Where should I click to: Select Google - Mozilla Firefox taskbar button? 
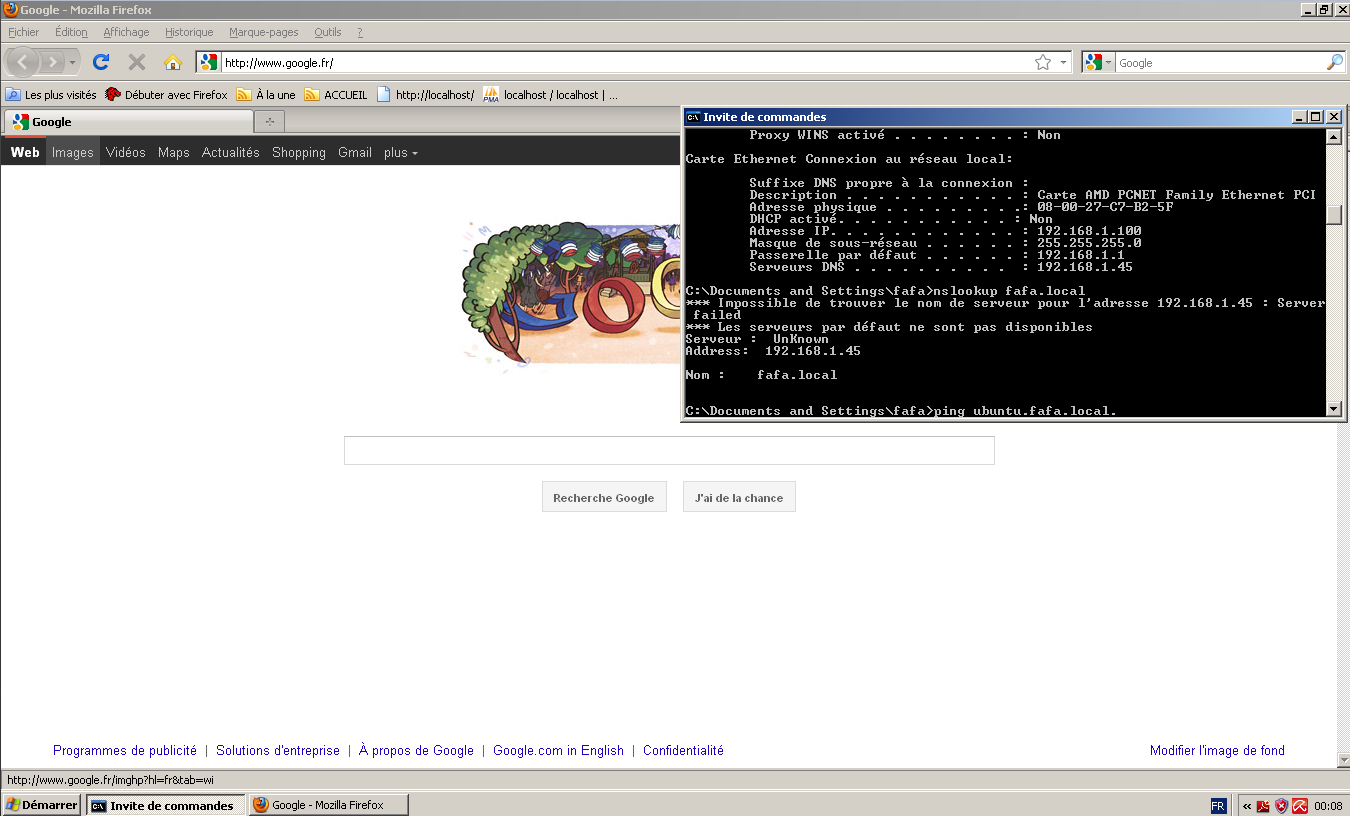328,804
